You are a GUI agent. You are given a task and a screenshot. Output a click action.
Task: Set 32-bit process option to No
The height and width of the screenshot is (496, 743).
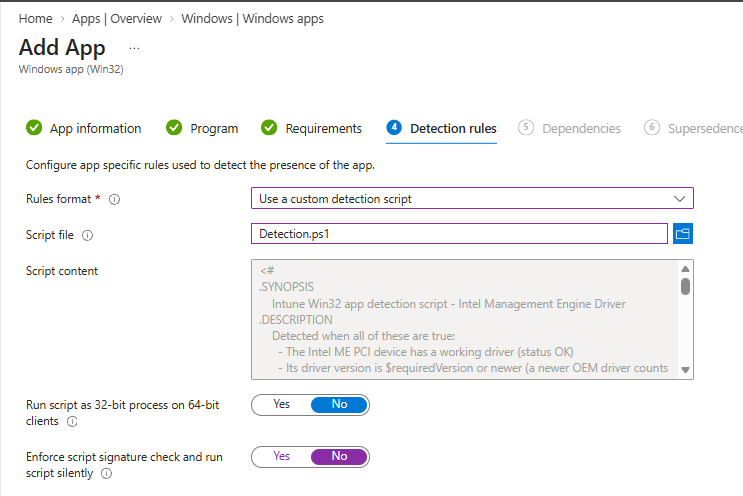[339, 405]
